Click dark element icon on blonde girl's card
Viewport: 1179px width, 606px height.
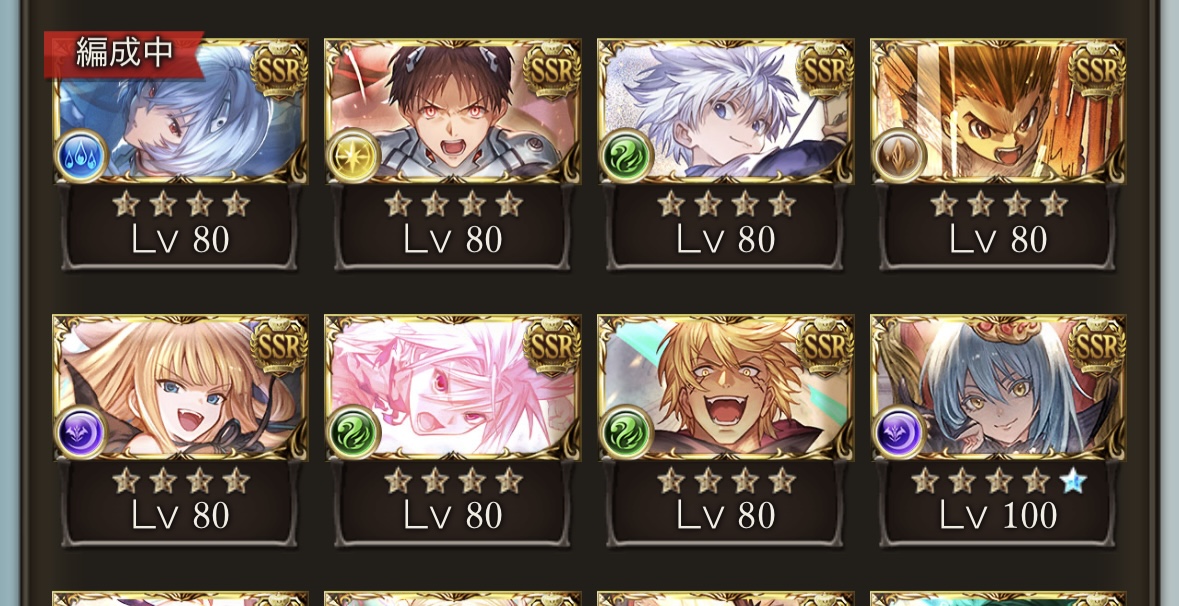tap(81, 433)
